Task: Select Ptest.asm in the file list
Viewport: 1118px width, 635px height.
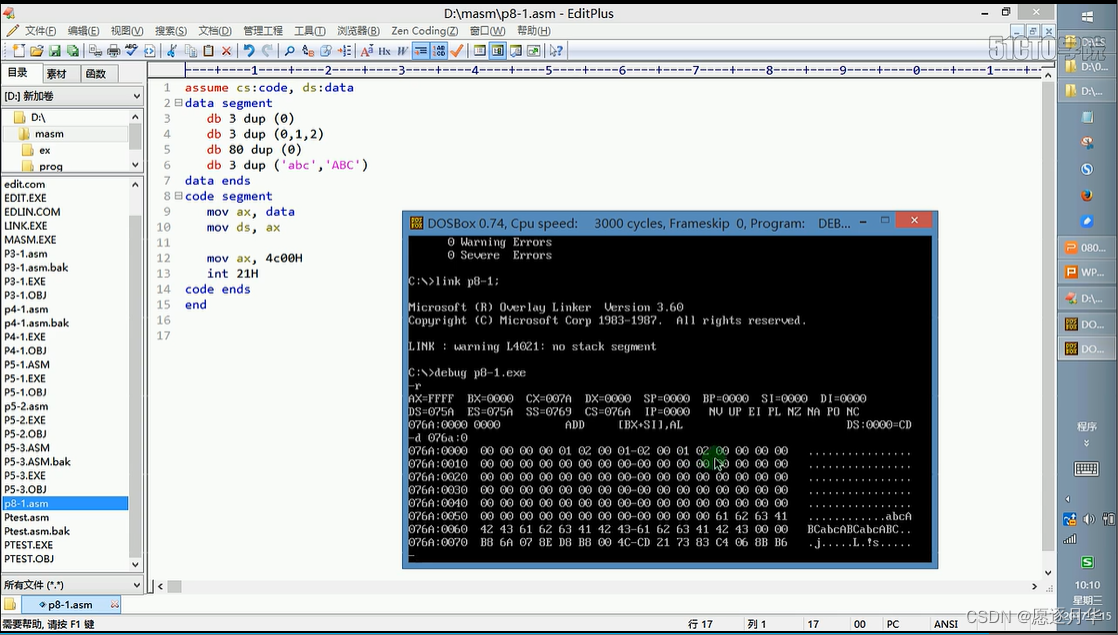Action: click(x=26, y=517)
